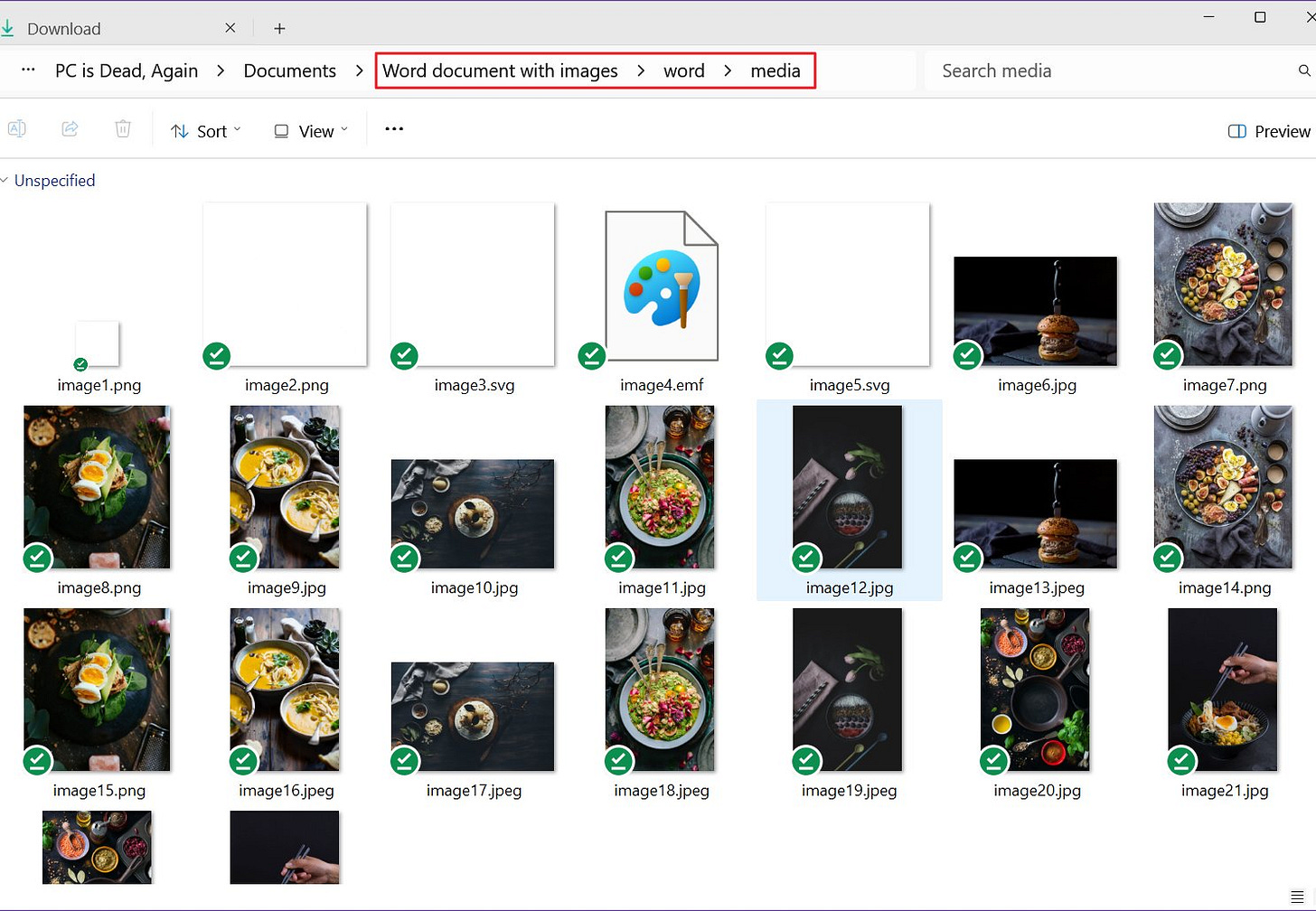Select image1.png small thumbnail

click(98, 343)
